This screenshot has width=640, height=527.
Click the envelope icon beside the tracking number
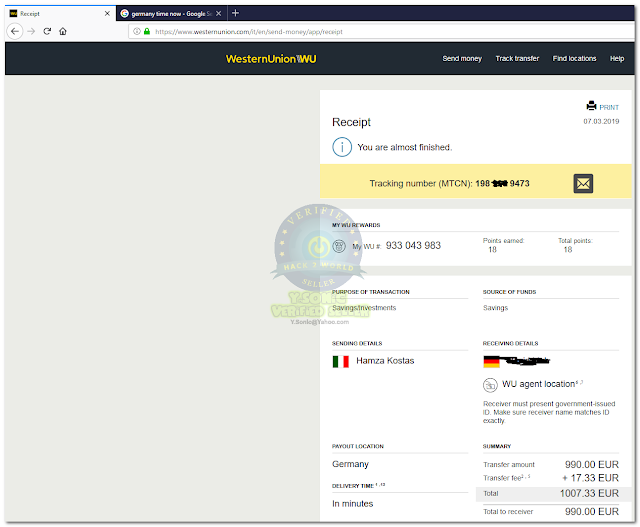tap(583, 184)
